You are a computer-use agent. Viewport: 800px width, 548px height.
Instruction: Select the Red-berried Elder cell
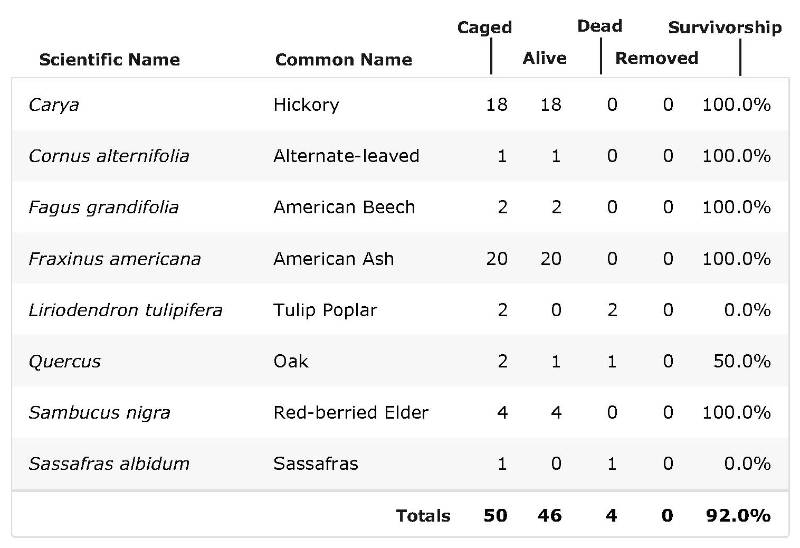coord(351,412)
